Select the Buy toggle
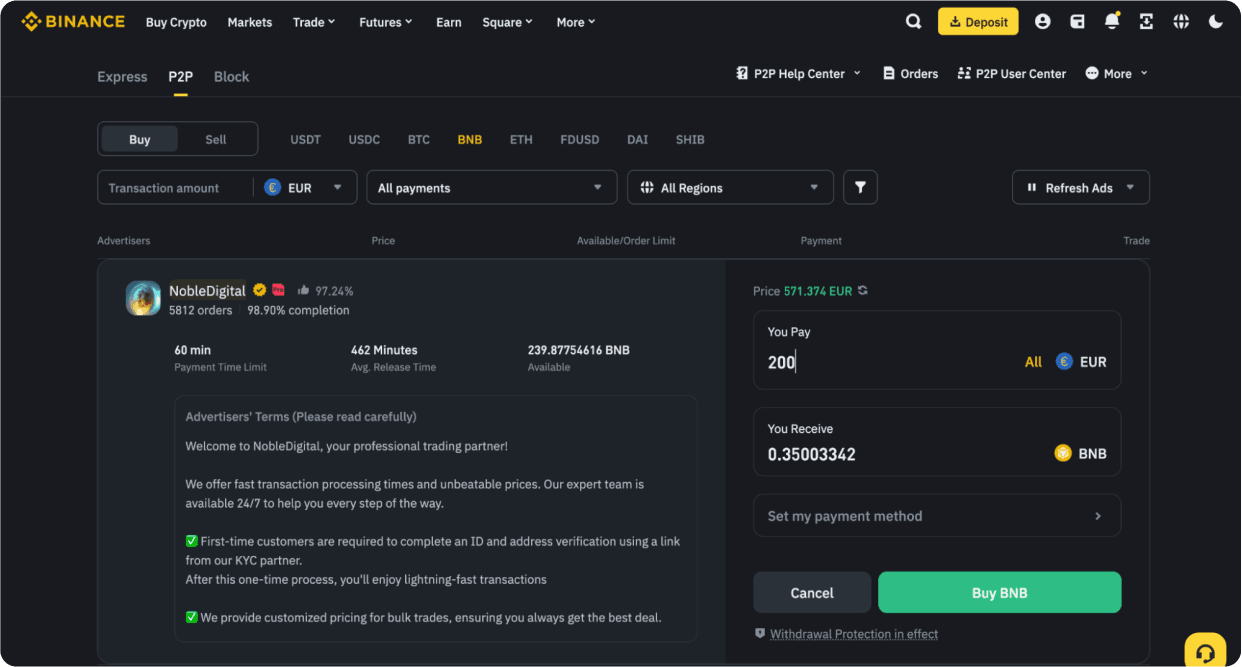1242x667 pixels. click(140, 139)
